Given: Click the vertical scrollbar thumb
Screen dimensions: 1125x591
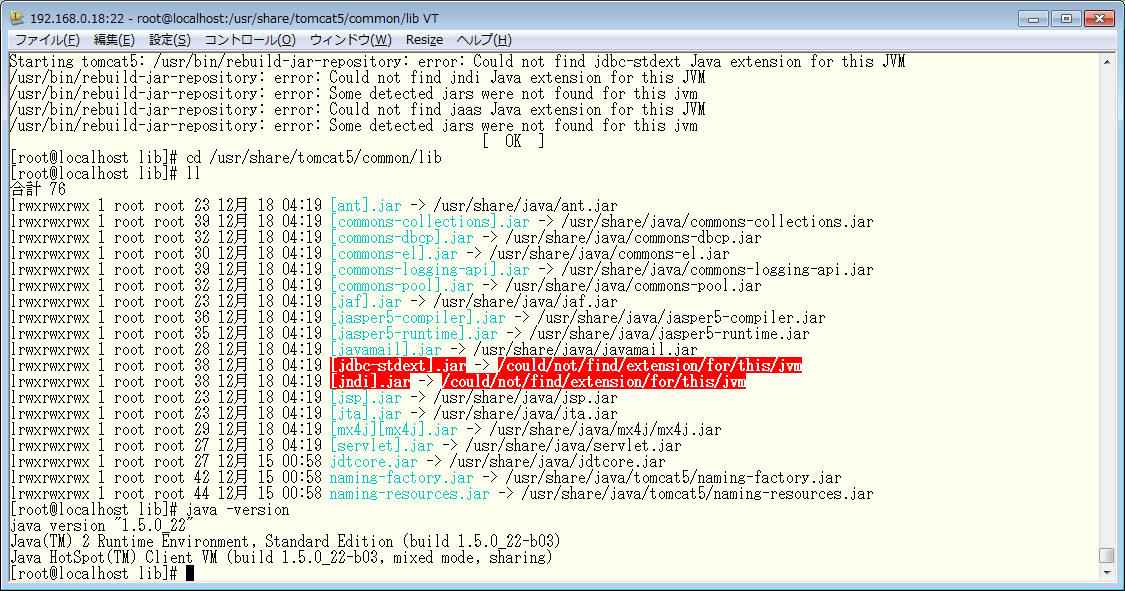Looking at the screenshot, I should [x=1106, y=555].
